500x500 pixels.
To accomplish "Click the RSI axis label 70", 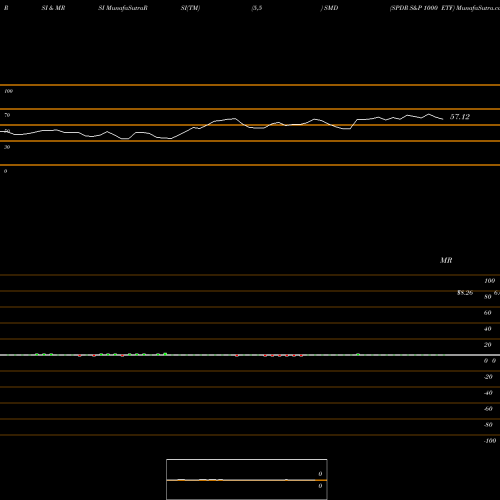I will point(7,115).
